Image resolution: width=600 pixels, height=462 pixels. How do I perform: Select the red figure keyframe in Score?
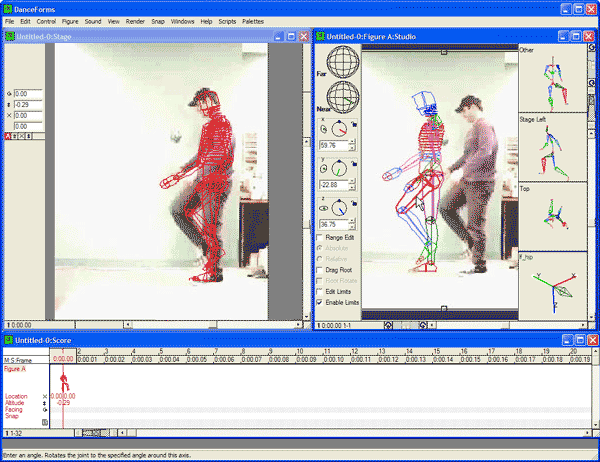[x=64, y=381]
